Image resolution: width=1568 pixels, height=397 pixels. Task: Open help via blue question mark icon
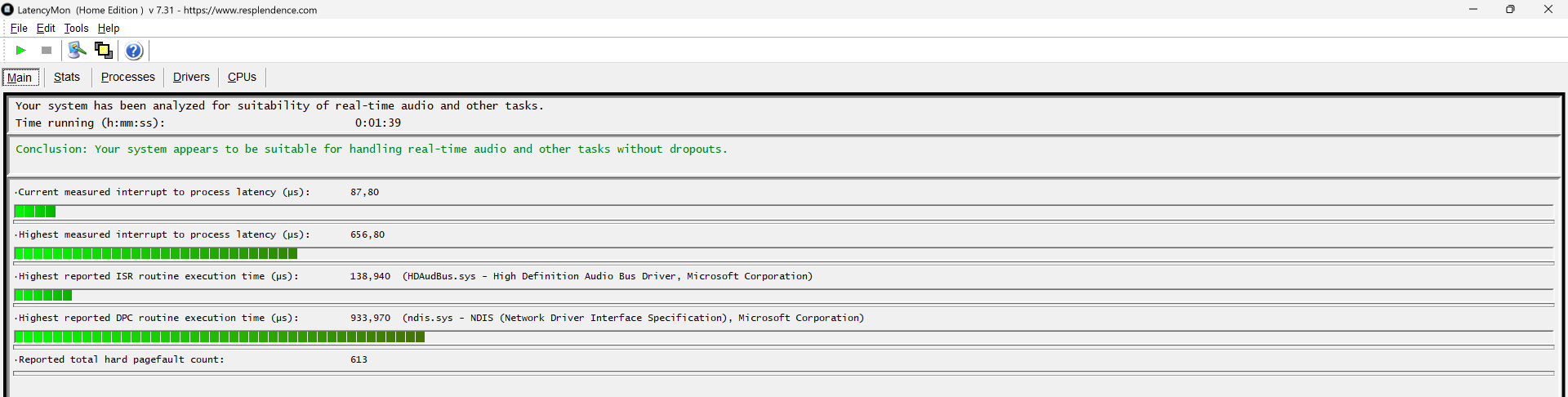click(134, 51)
